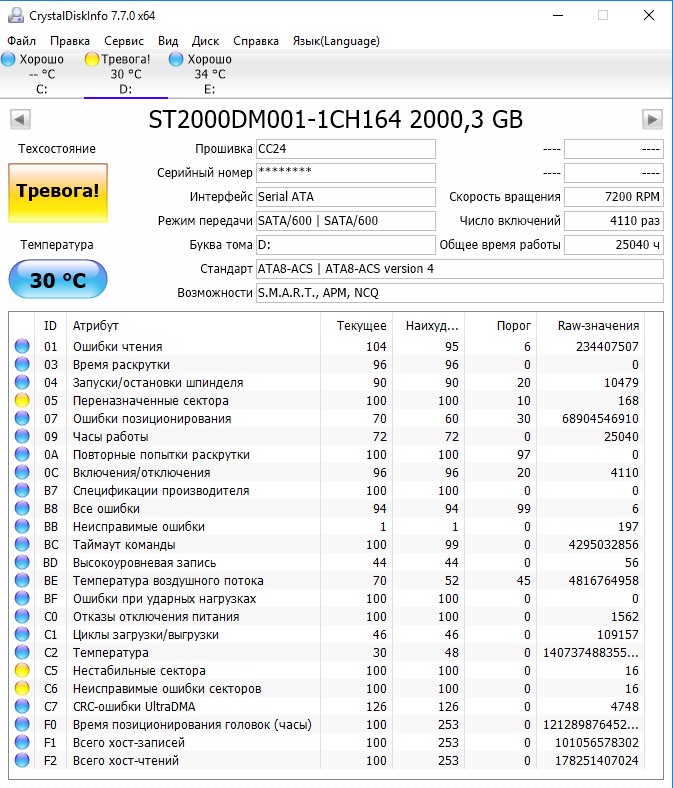The width and height of the screenshot is (673, 788).
Task: Click yellow icon for C6 Неисправимые ошибки секторов
Action: 22,688
